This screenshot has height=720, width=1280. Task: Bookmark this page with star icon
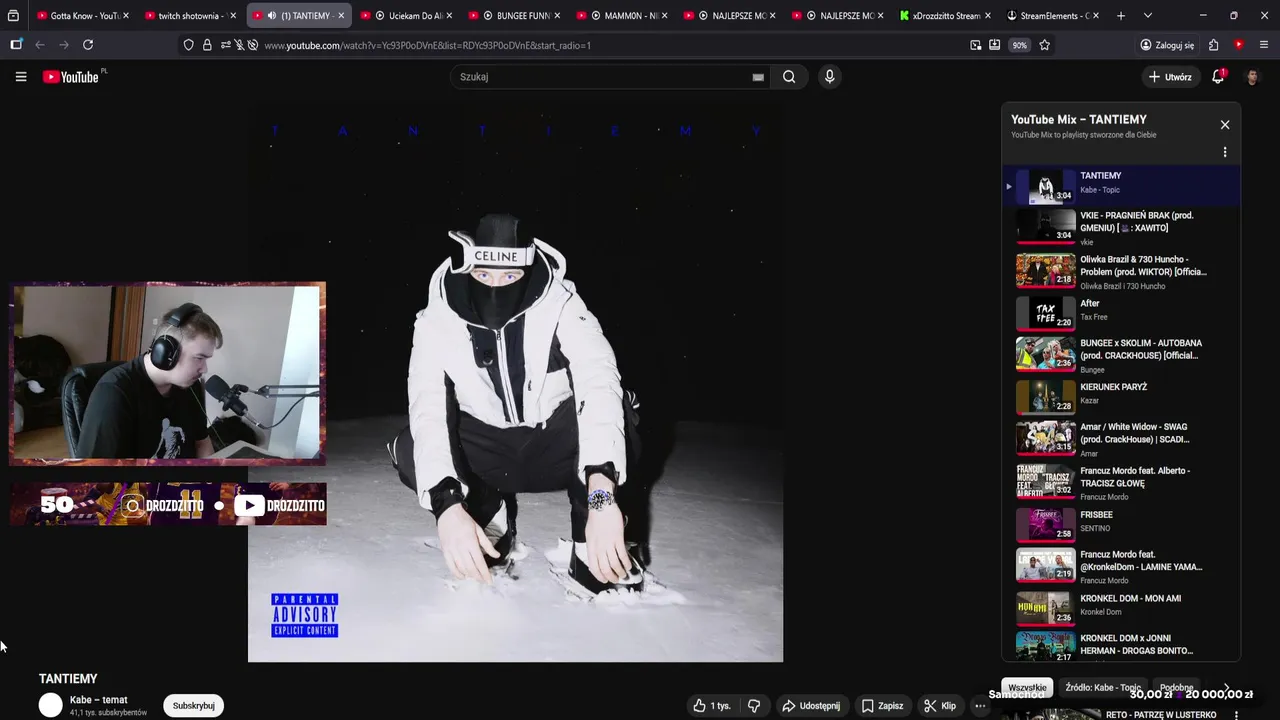coord(1045,45)
